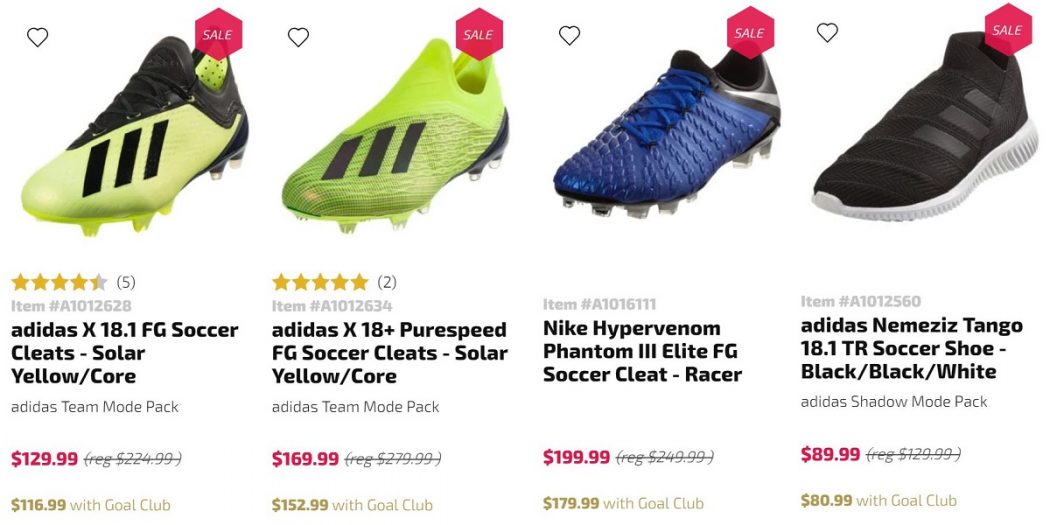Viewport: 1050px width, 525px height.
Task: Click the 4.5 star rating with 5 reviews
Action: point(73,283)
